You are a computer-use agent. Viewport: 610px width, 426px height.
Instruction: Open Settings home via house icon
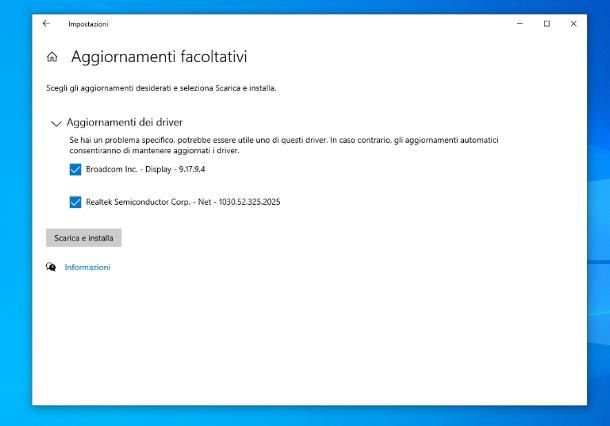(52, 57)
